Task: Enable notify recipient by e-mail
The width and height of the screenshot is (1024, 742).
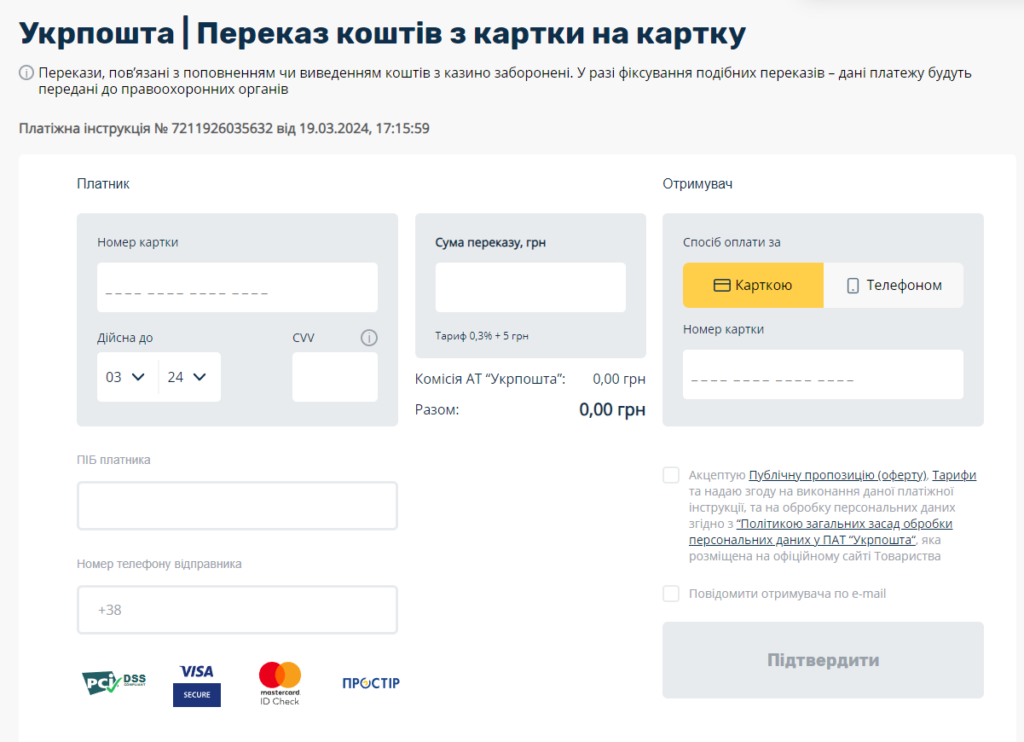Action: tap(671, 593)
